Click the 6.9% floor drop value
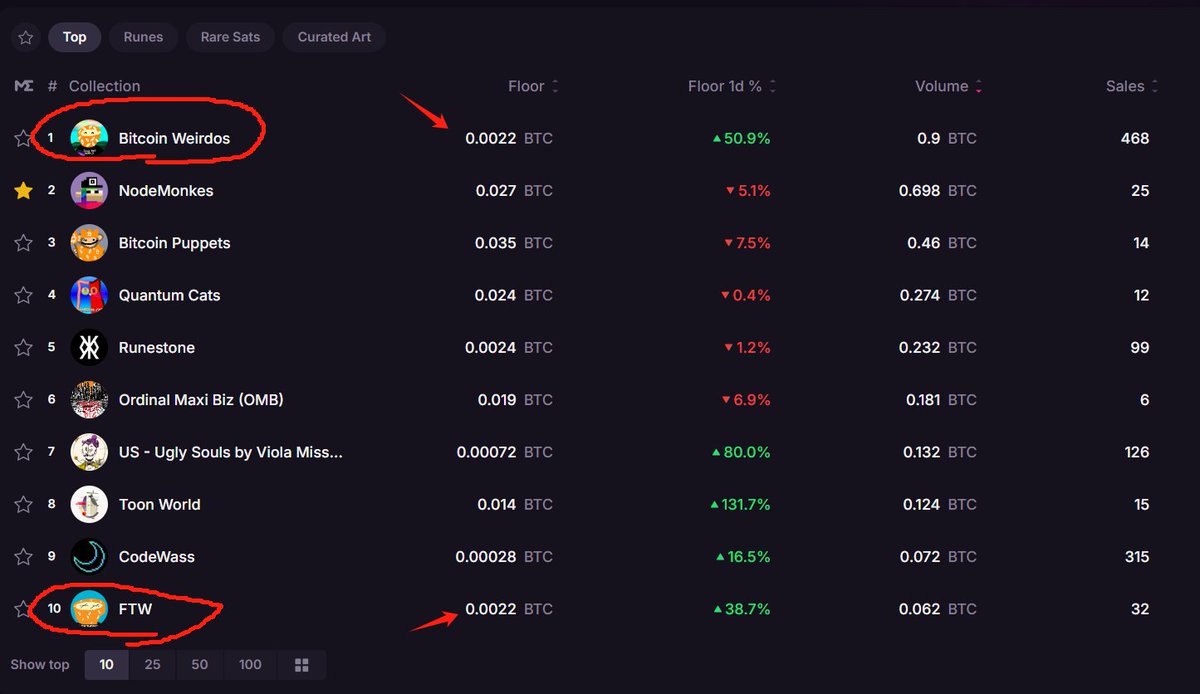The image size is (1200, 694). 748,400
